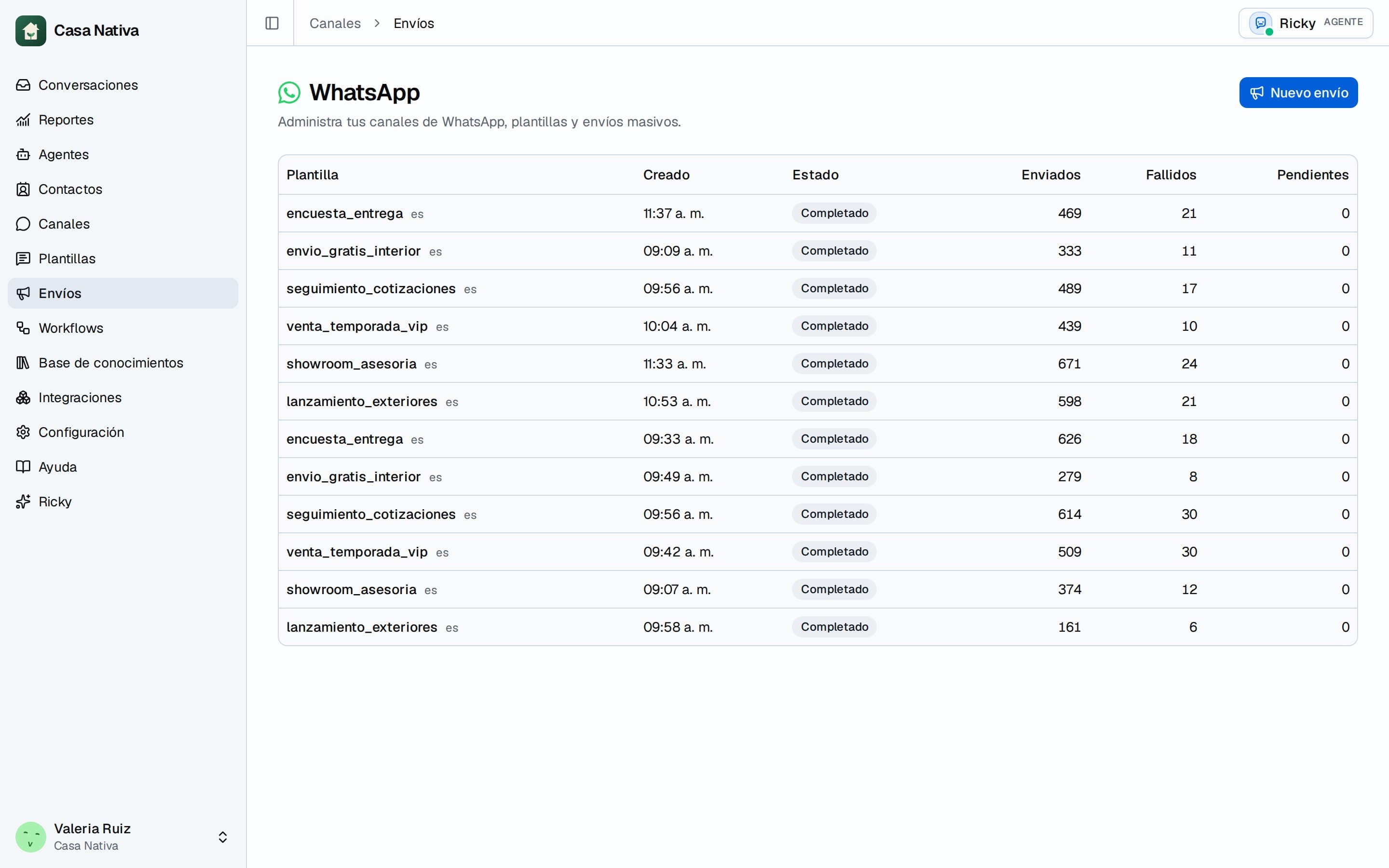Open Base de conocimientos
Image resolution: width=1389 pixels, height=868 pixels.
(123, 363)
